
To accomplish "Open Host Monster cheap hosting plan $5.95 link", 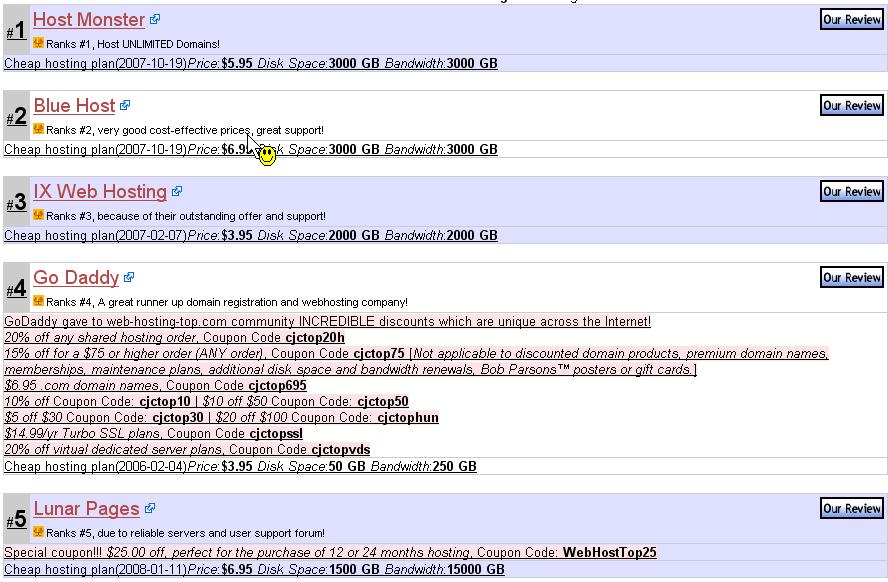I will click(x=251, y=63).
